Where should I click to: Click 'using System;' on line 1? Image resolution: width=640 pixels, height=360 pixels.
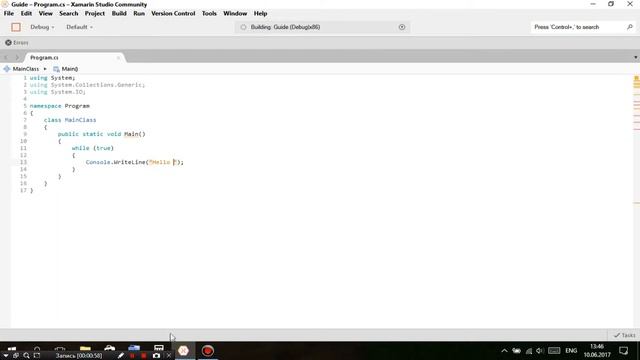(x=52, y=78)
